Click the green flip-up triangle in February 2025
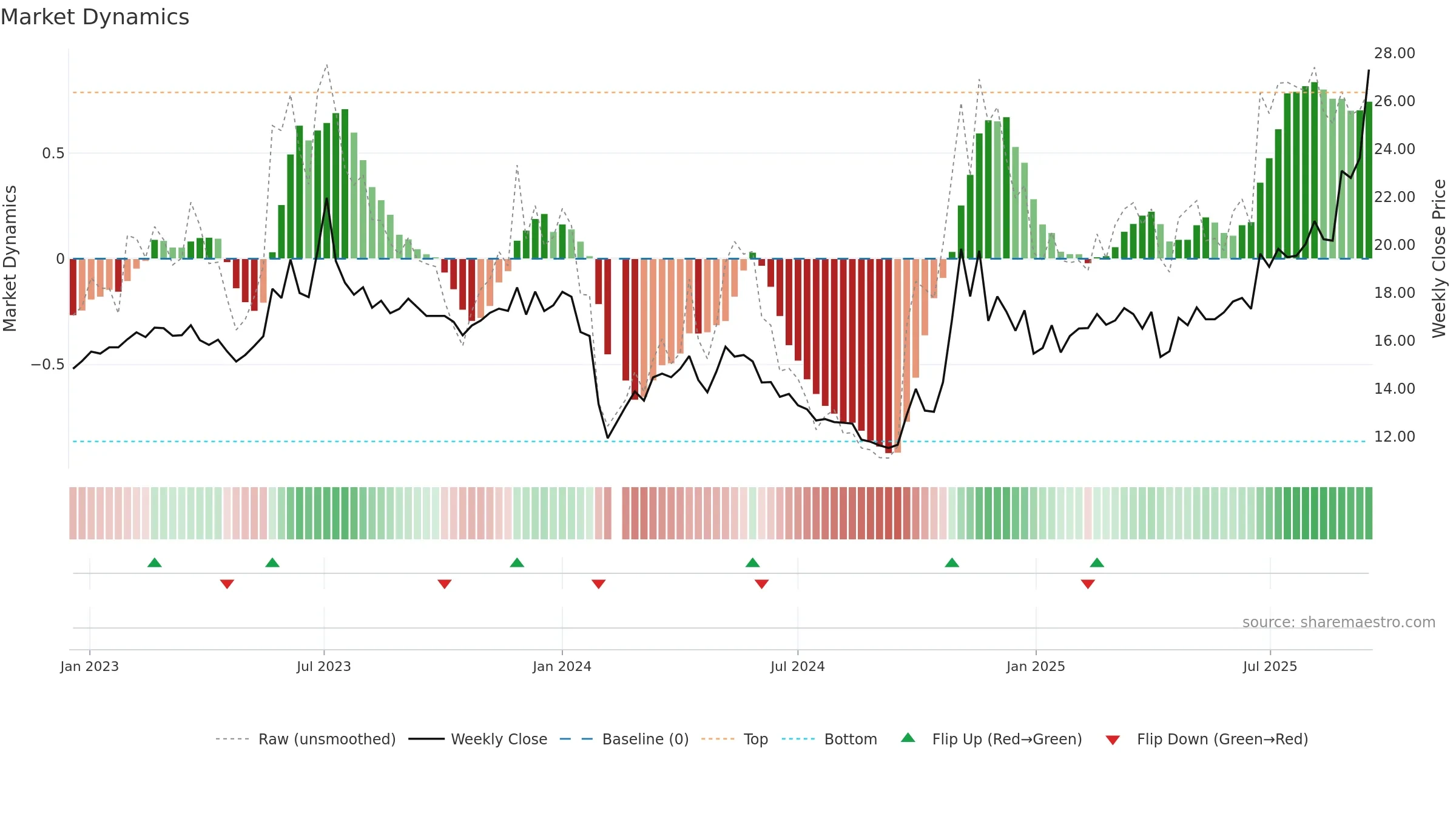 pos(1097,562)
